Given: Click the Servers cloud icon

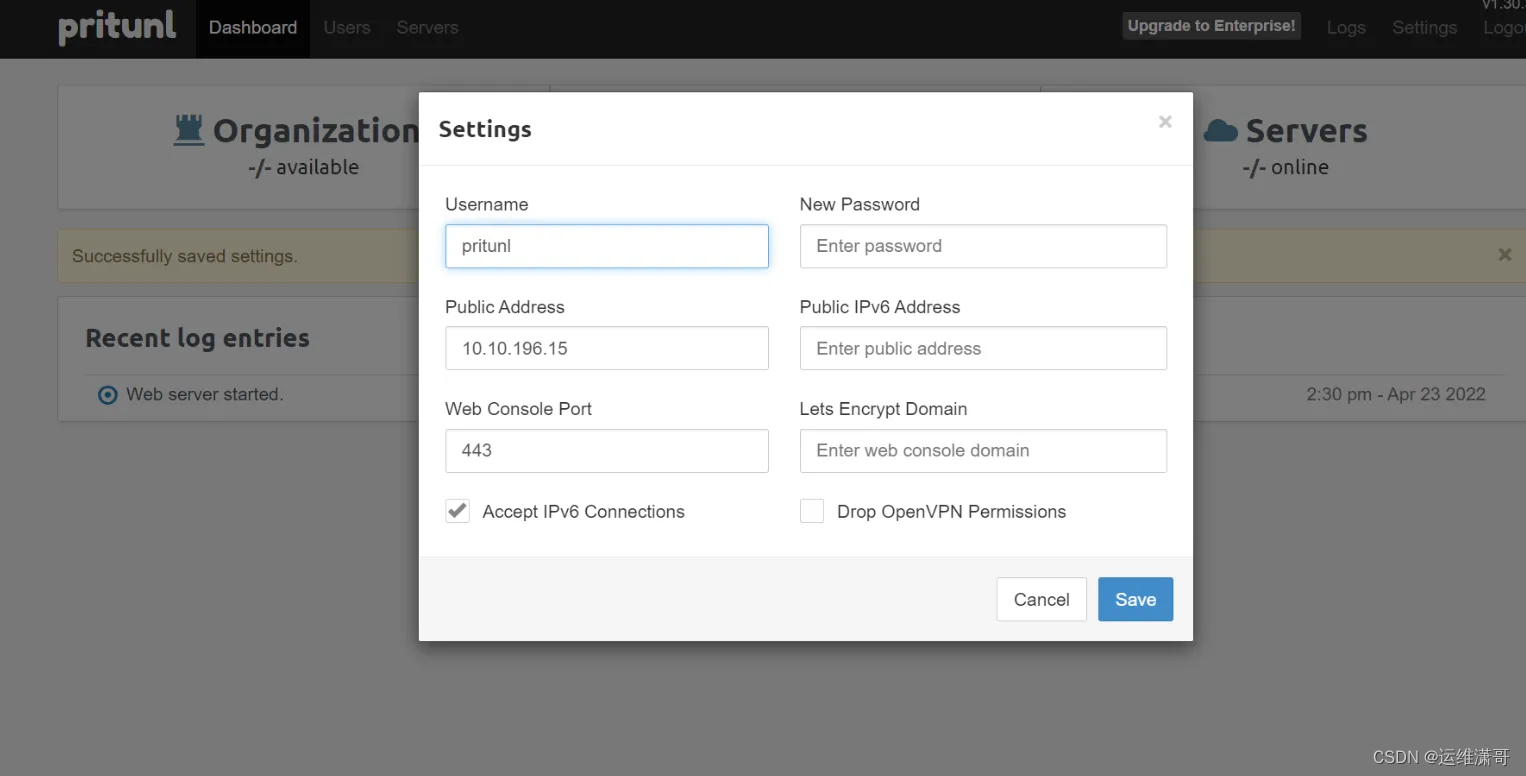Looking at the screenshot, I should 1220,130.
